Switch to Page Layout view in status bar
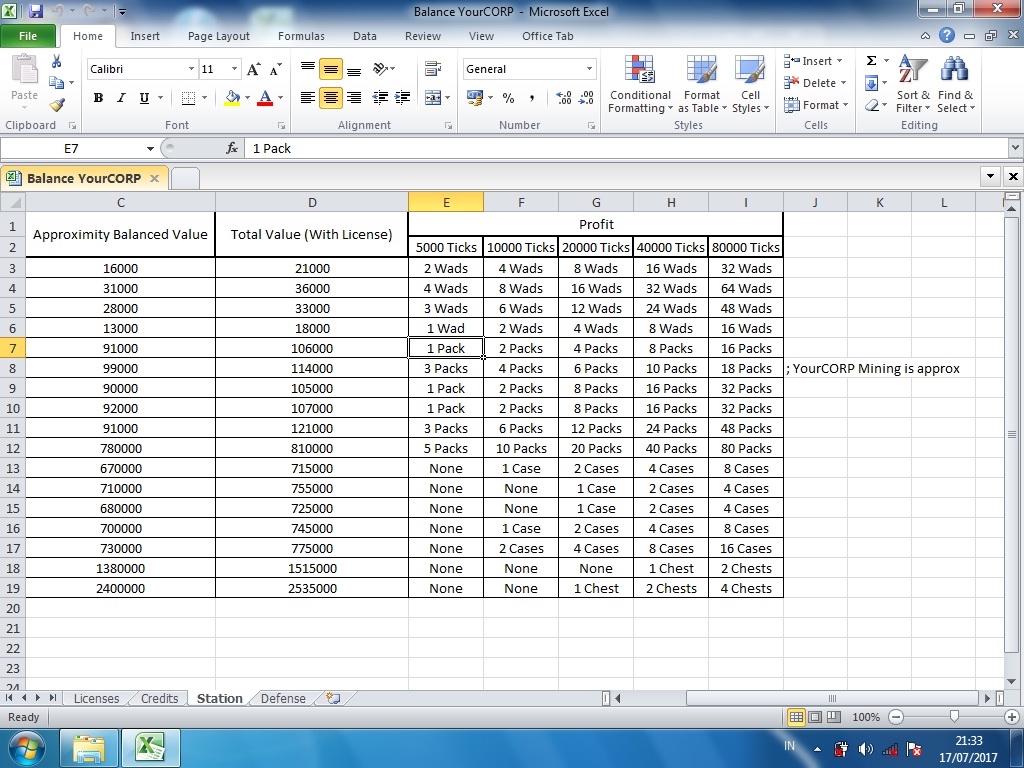 pos(815,717)
